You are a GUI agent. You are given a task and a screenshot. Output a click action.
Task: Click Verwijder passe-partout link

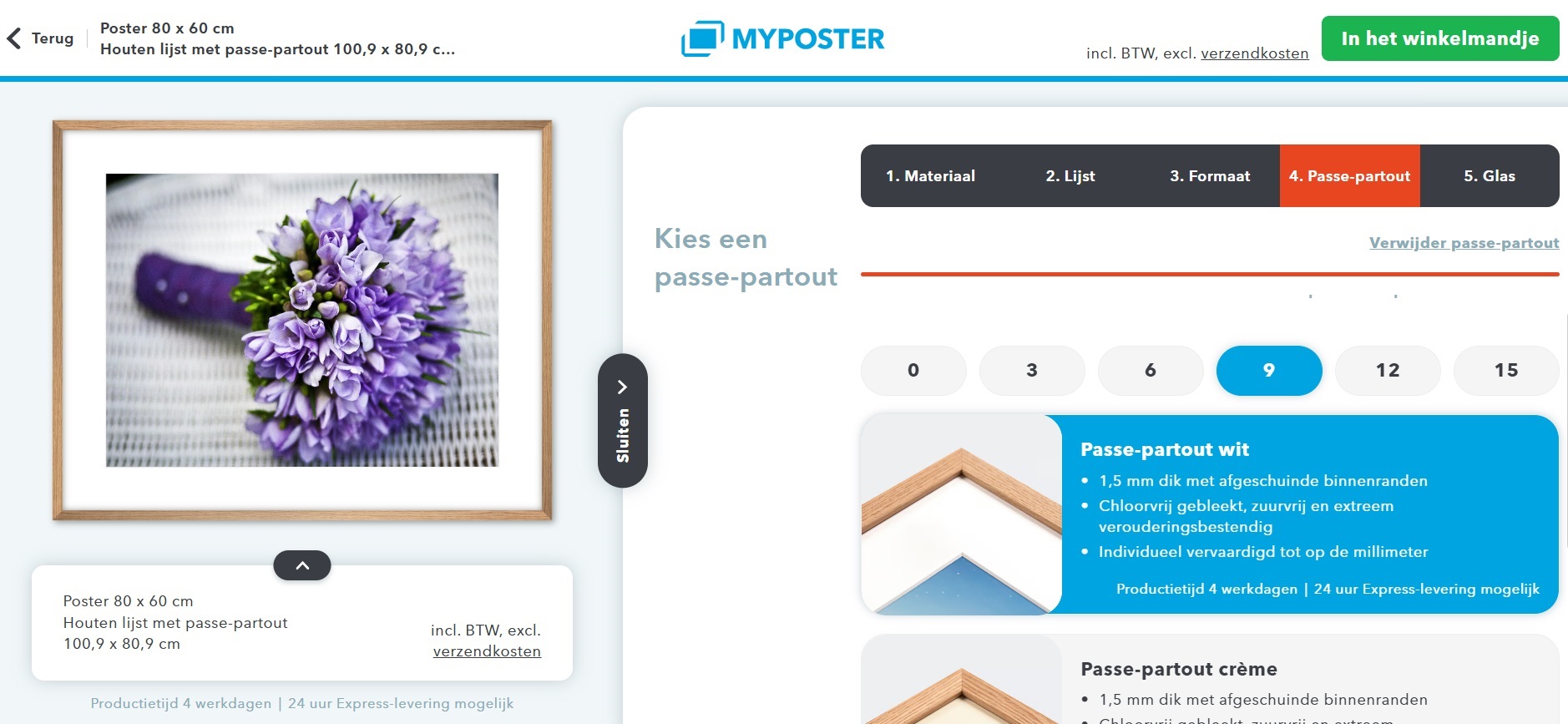coord(1464,243)
